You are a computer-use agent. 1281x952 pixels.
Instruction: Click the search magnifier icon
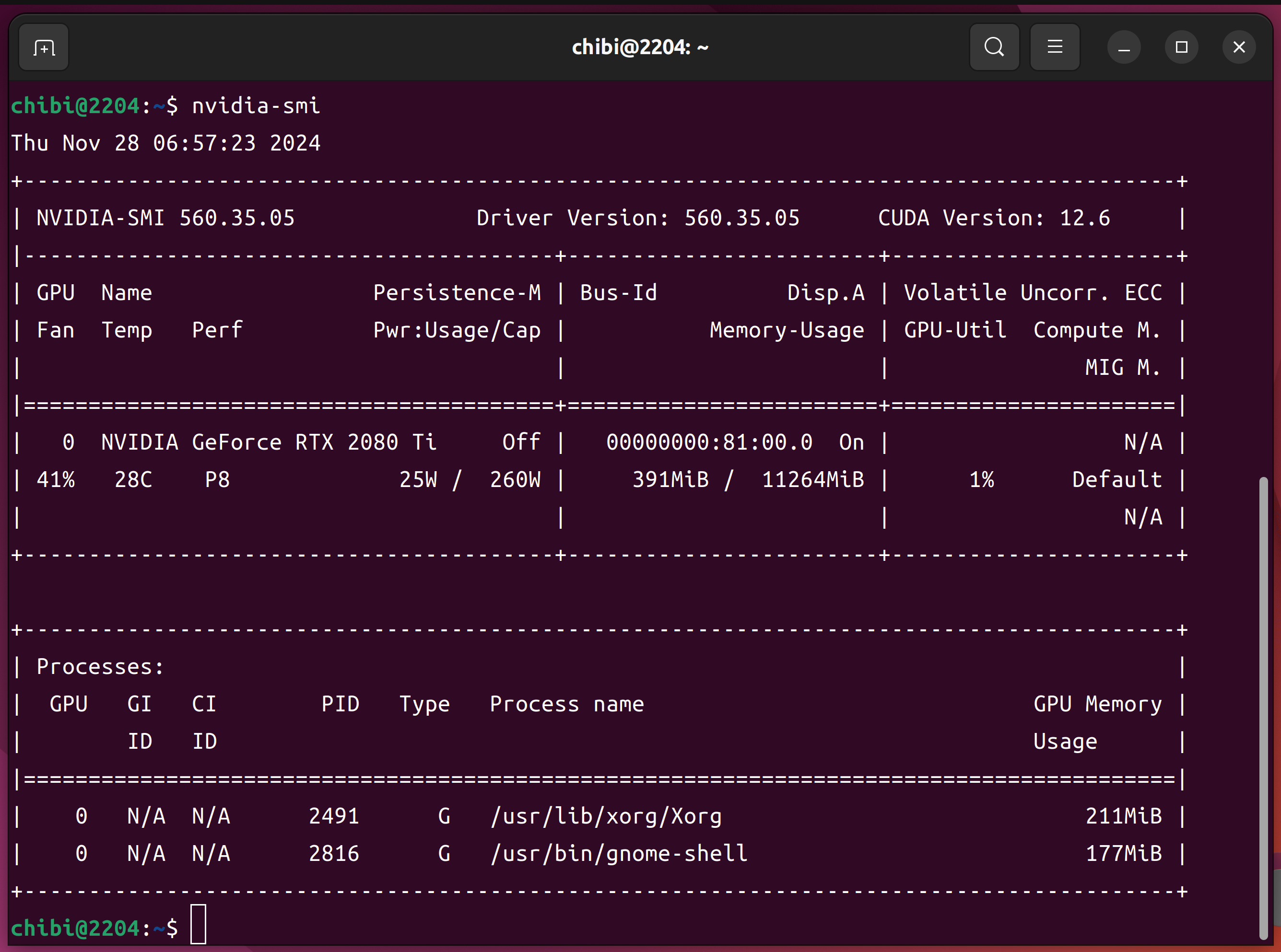(x=994, y=47)
